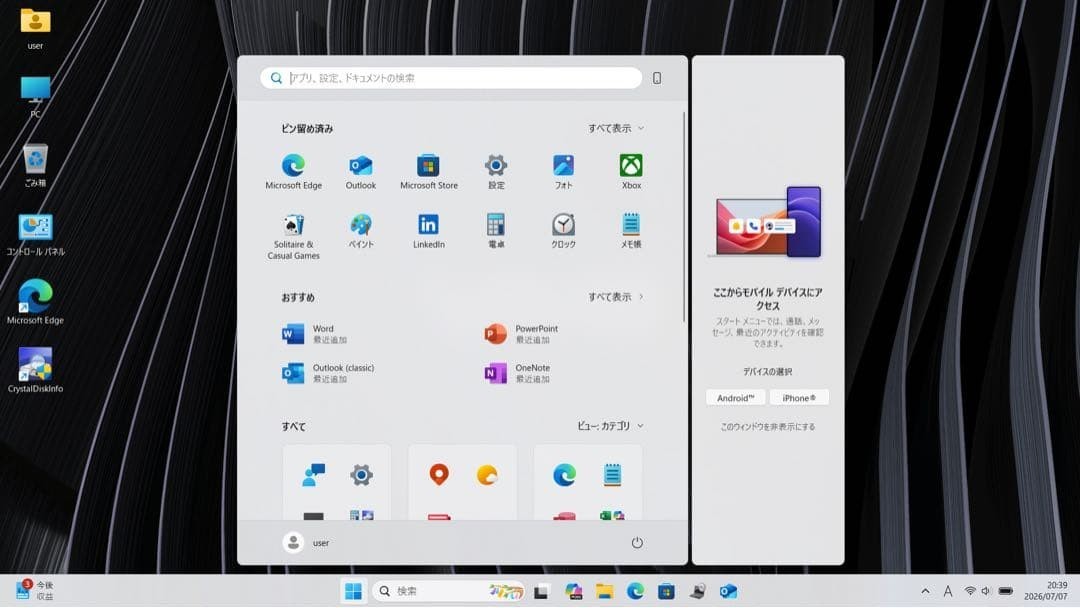Click the Start menu search field

(451, 78)
